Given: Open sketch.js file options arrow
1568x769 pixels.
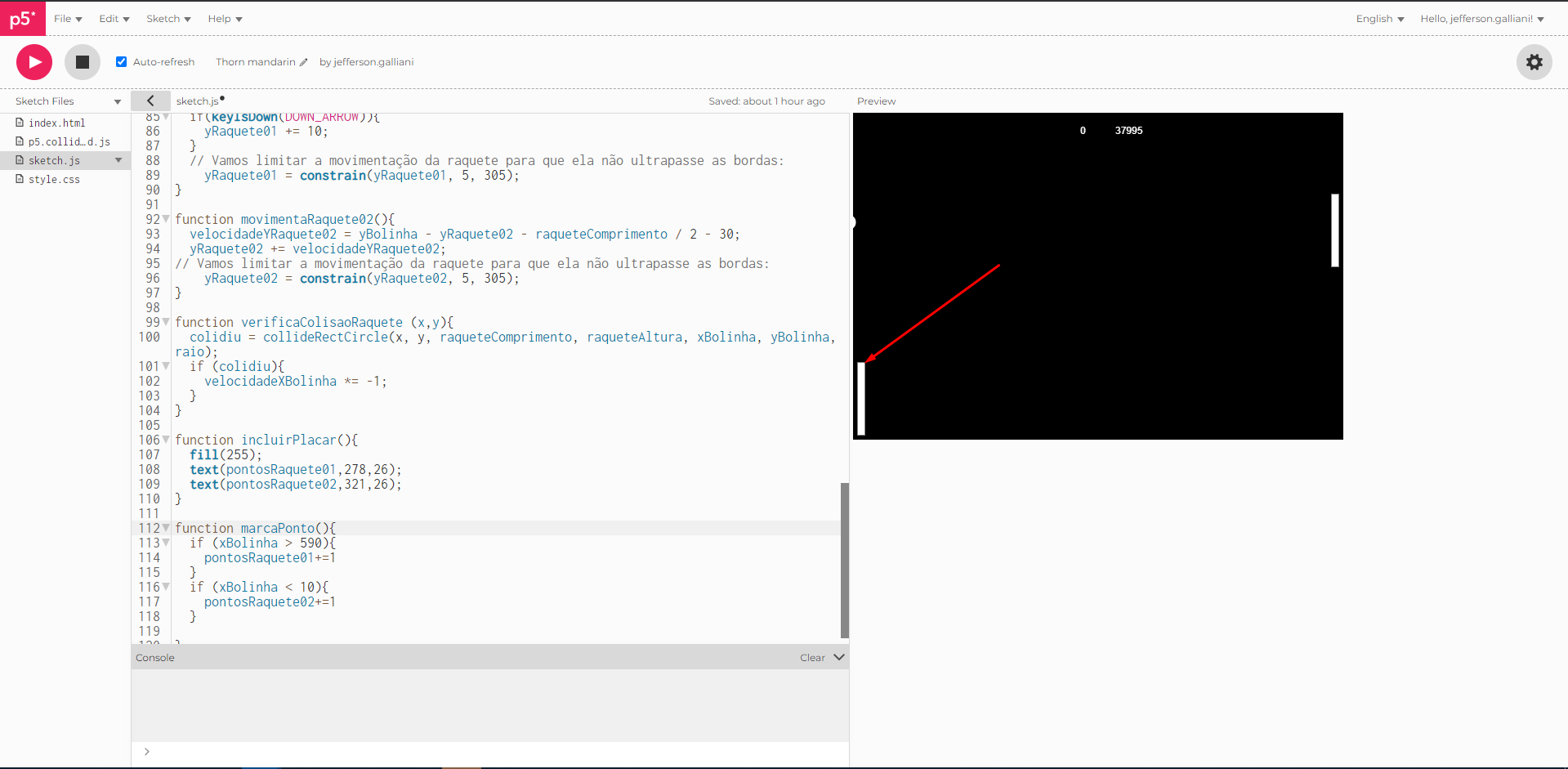Looking at the screenshot, I should coord(118,160).
